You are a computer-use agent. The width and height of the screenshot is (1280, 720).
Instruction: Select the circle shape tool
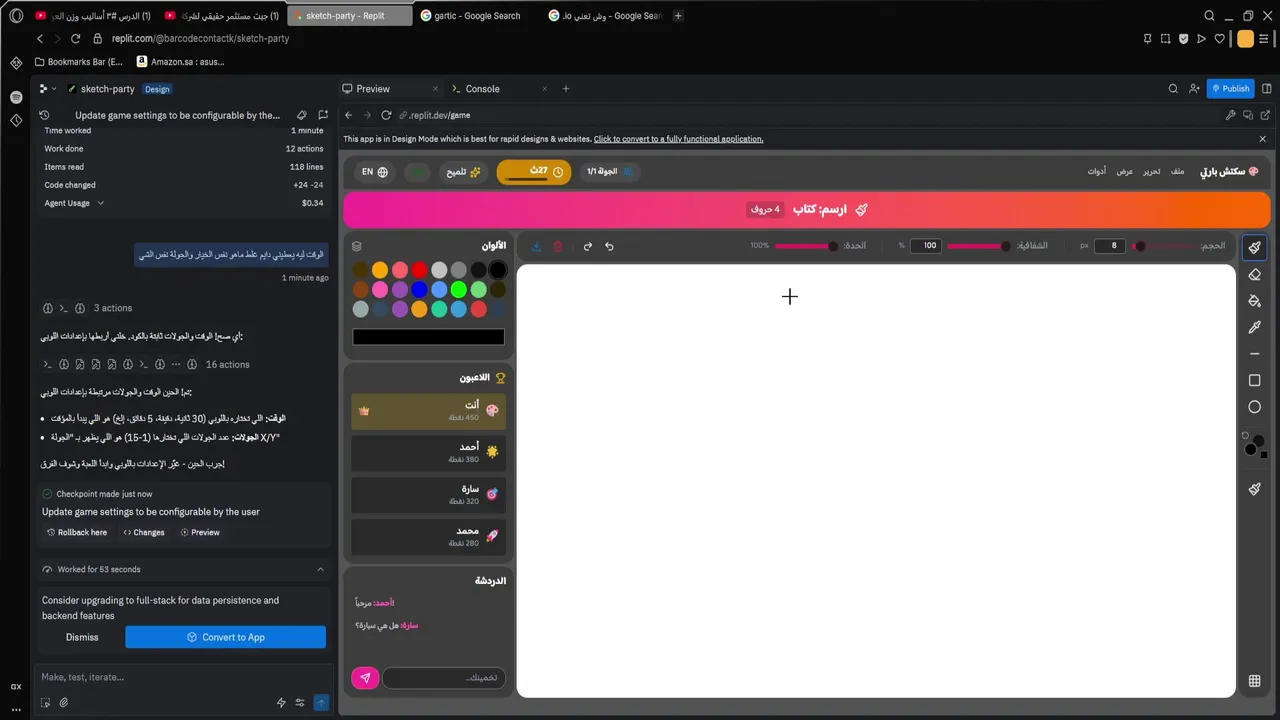pos(1255,407)
